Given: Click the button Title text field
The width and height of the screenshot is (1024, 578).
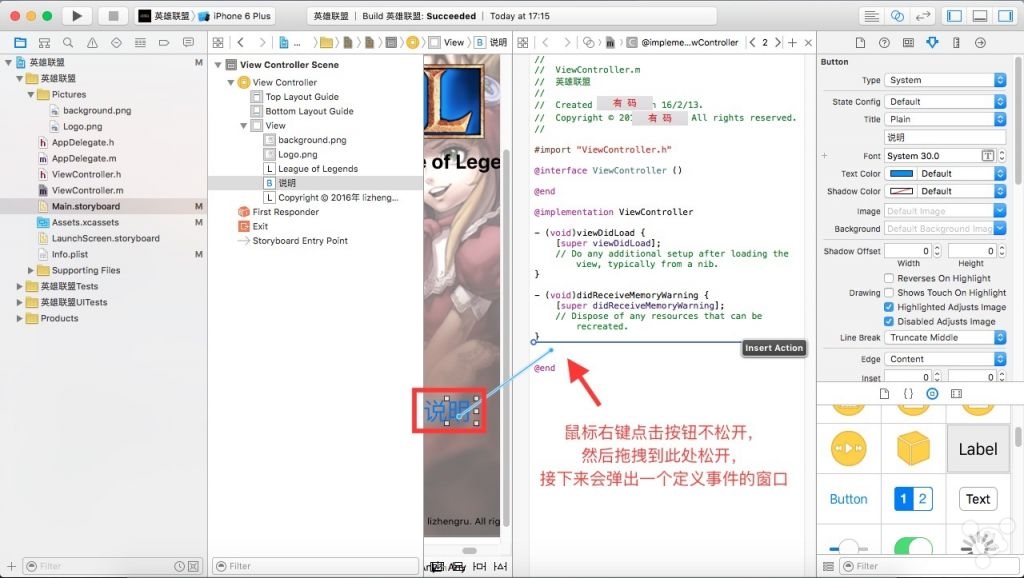Looking at the screenshot, I should point(945,138).
